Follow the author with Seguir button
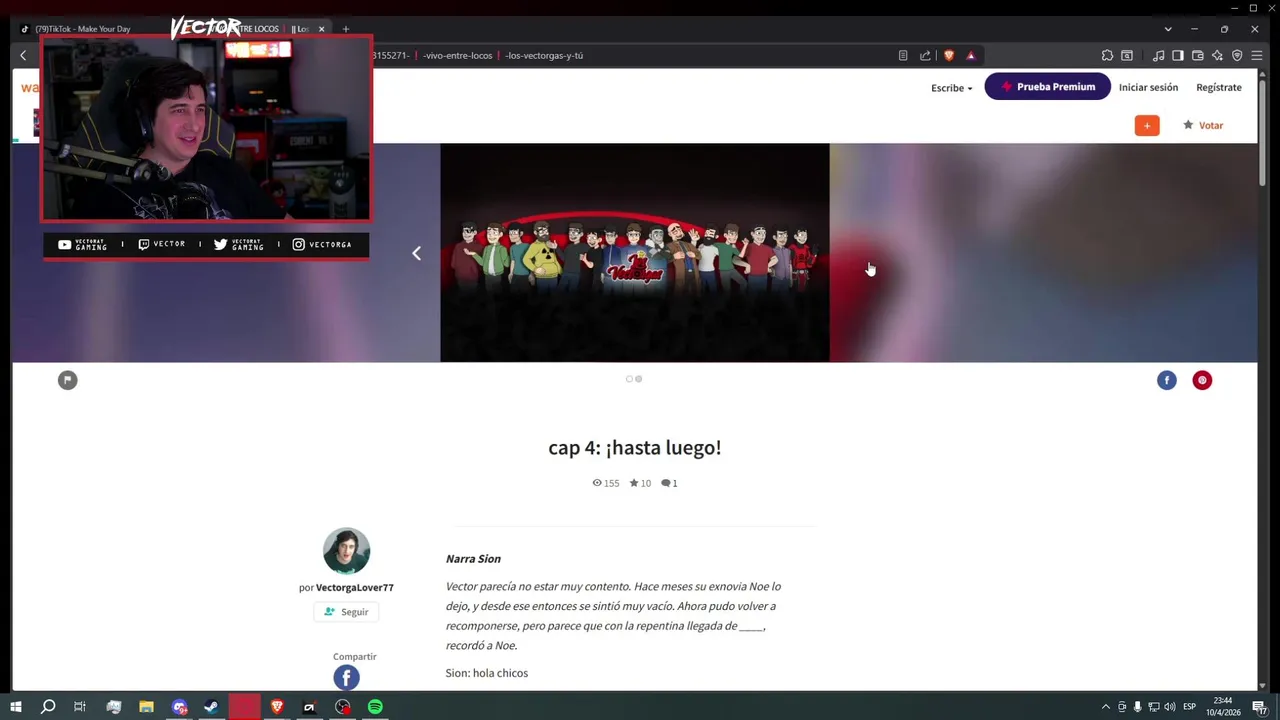 coord(346,612)
